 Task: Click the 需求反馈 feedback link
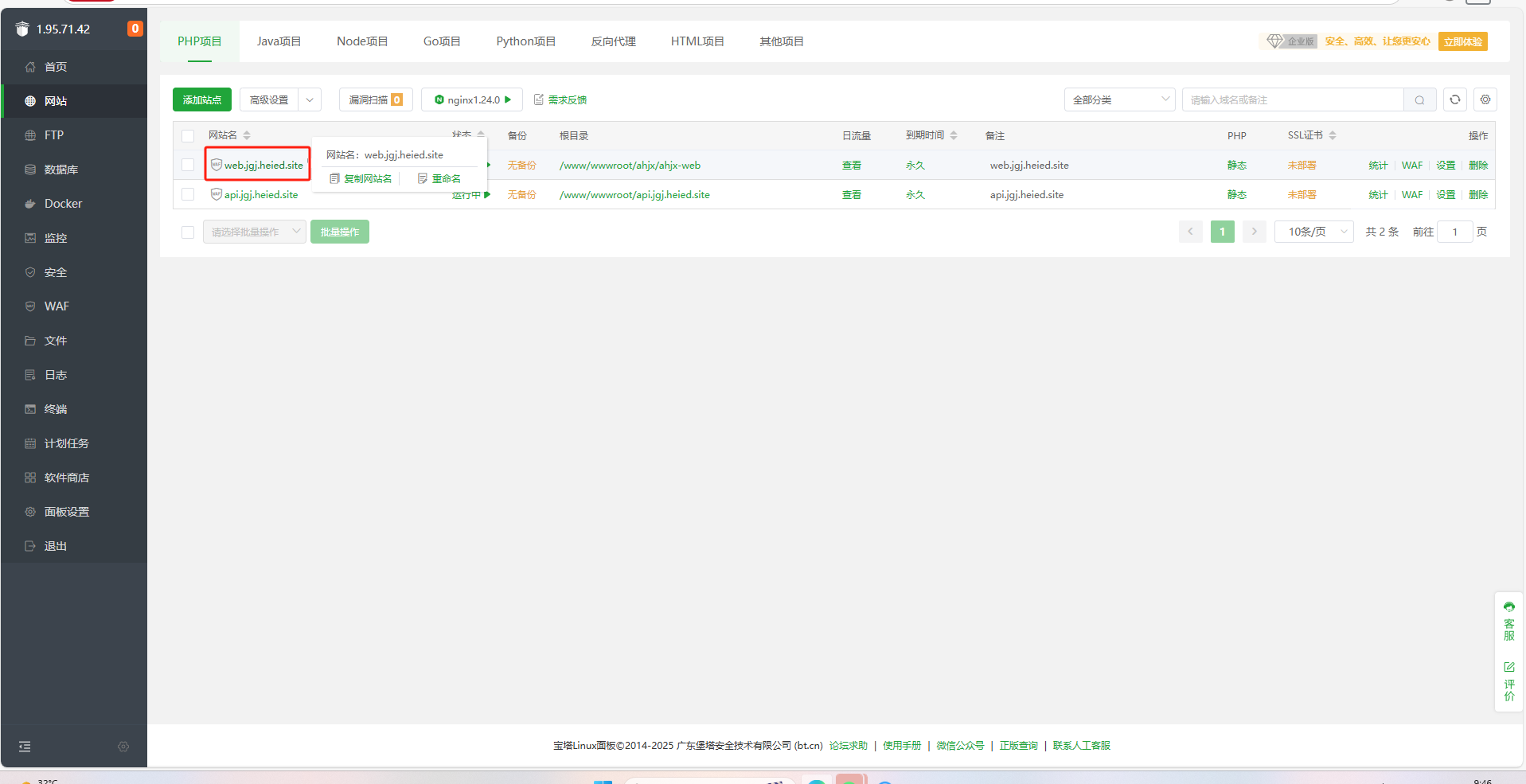(560, 99)
